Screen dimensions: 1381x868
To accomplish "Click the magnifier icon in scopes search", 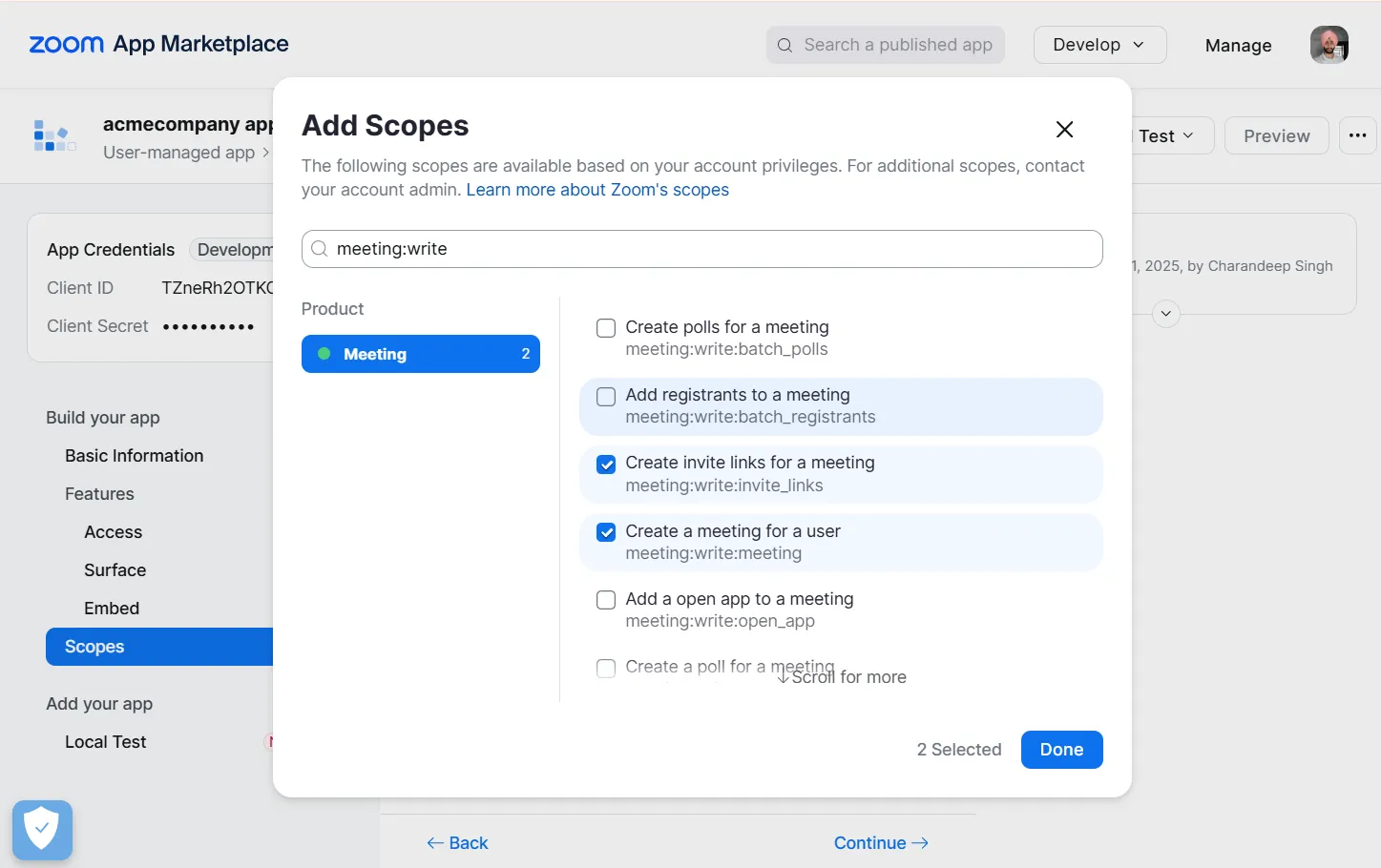I will point(320,249).
